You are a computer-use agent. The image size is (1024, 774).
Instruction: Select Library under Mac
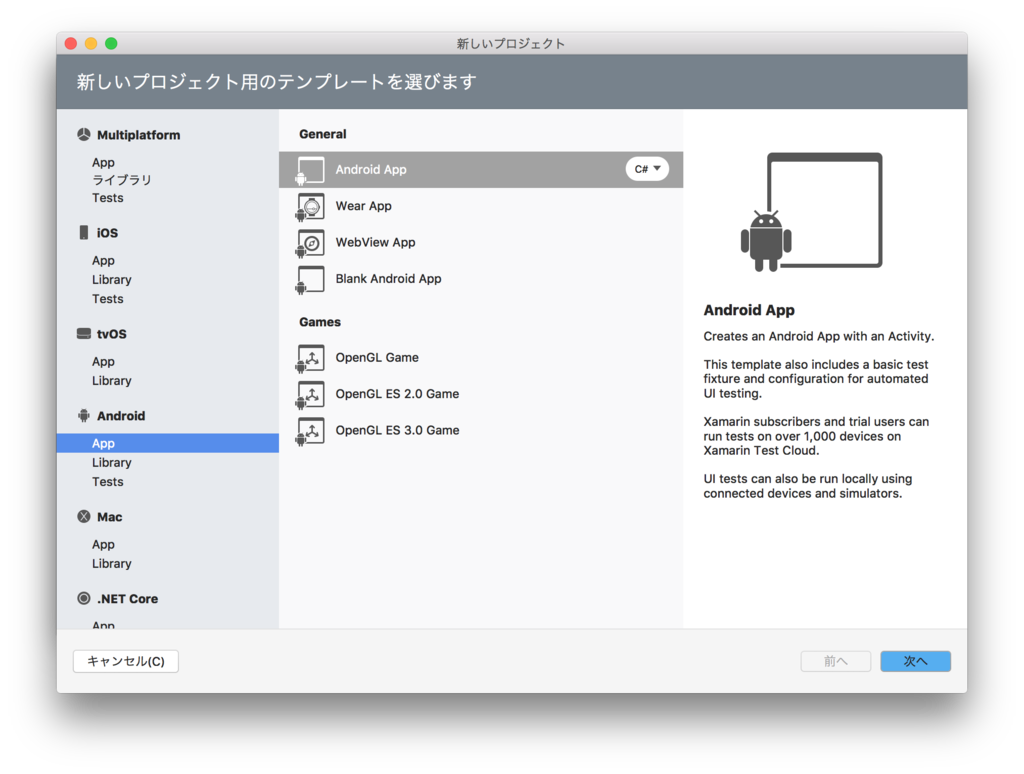coord(112,563)
